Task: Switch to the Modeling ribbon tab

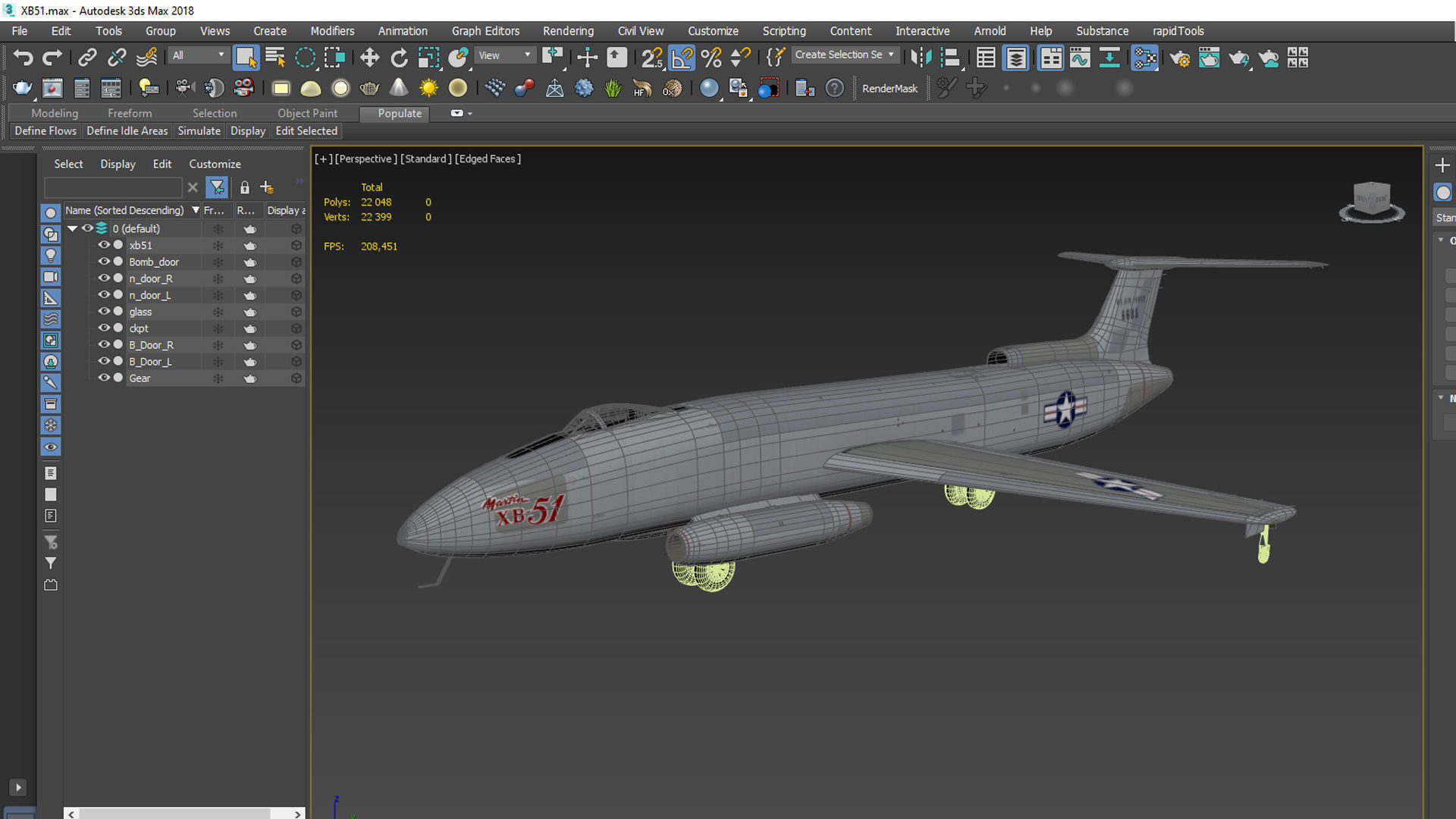Action: (55, 113)
